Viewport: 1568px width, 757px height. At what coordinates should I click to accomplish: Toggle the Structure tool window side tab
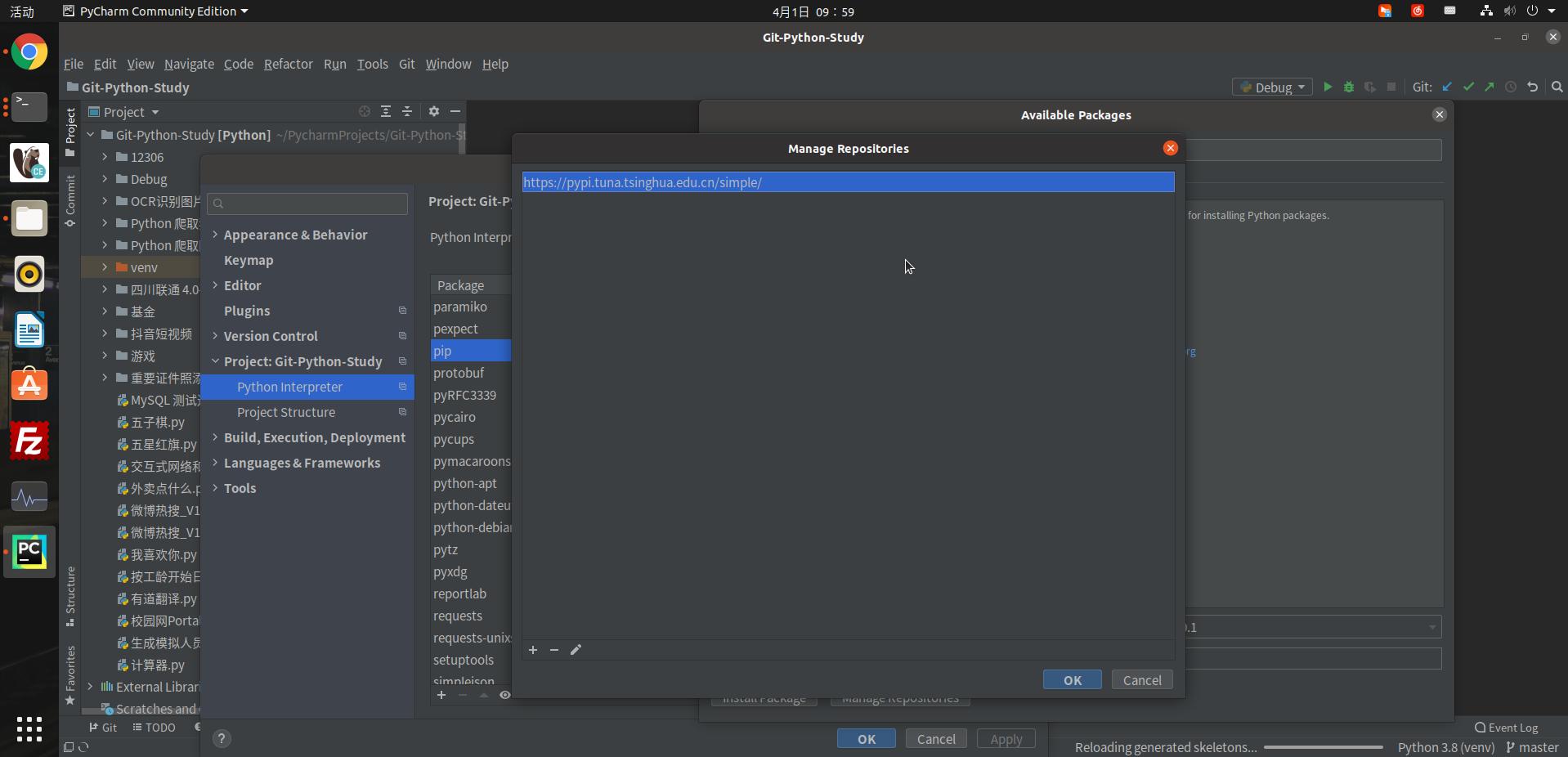pos(70,596)
